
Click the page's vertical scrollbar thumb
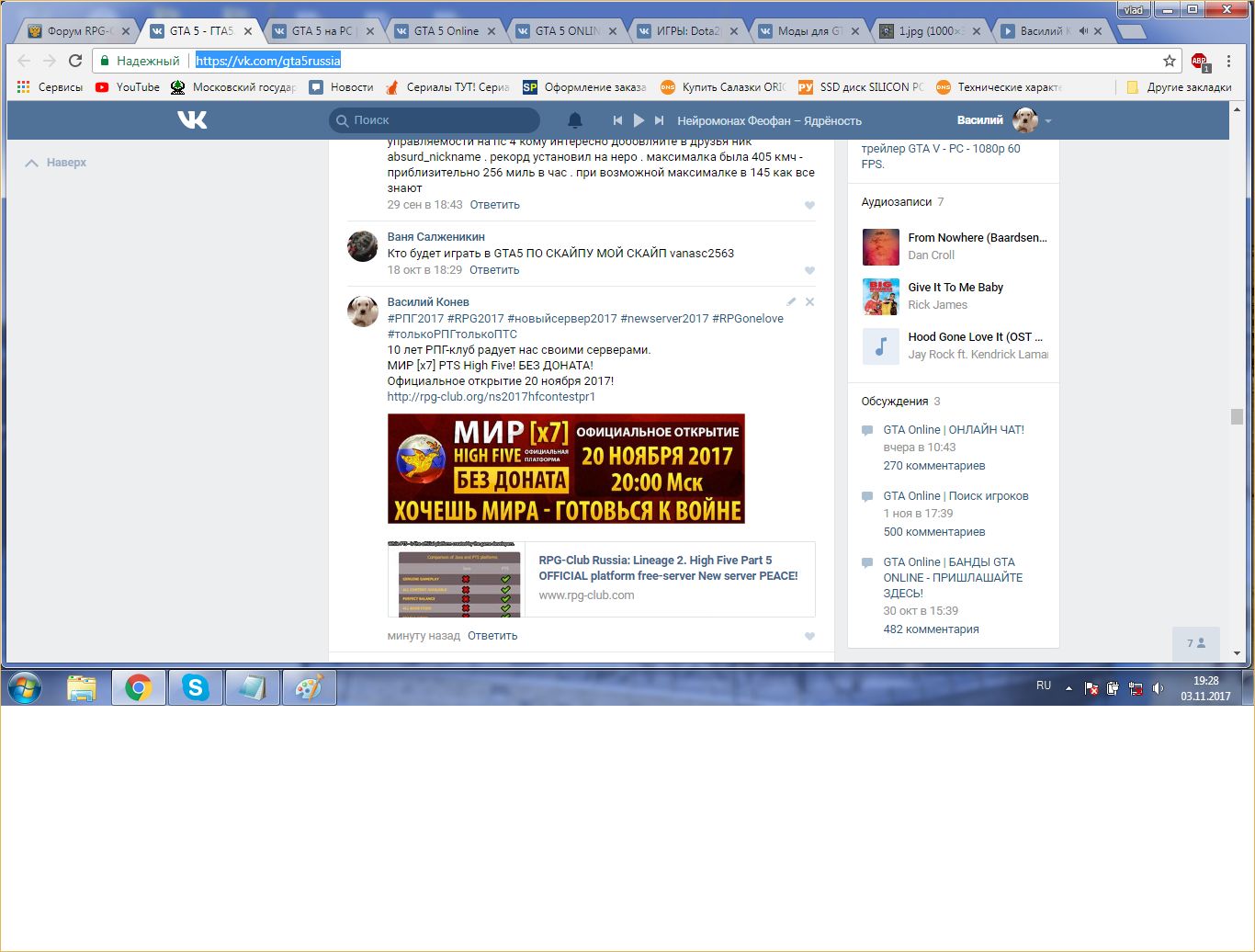[x=1237, y=416]
